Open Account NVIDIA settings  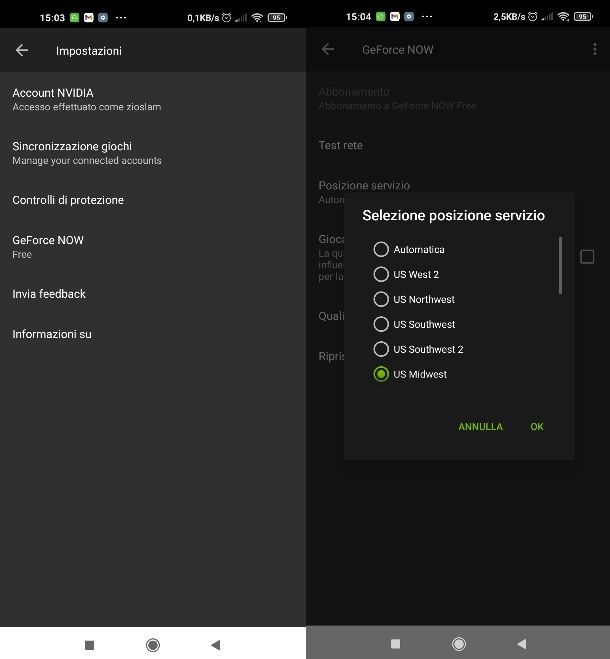(x=153, y=99)
